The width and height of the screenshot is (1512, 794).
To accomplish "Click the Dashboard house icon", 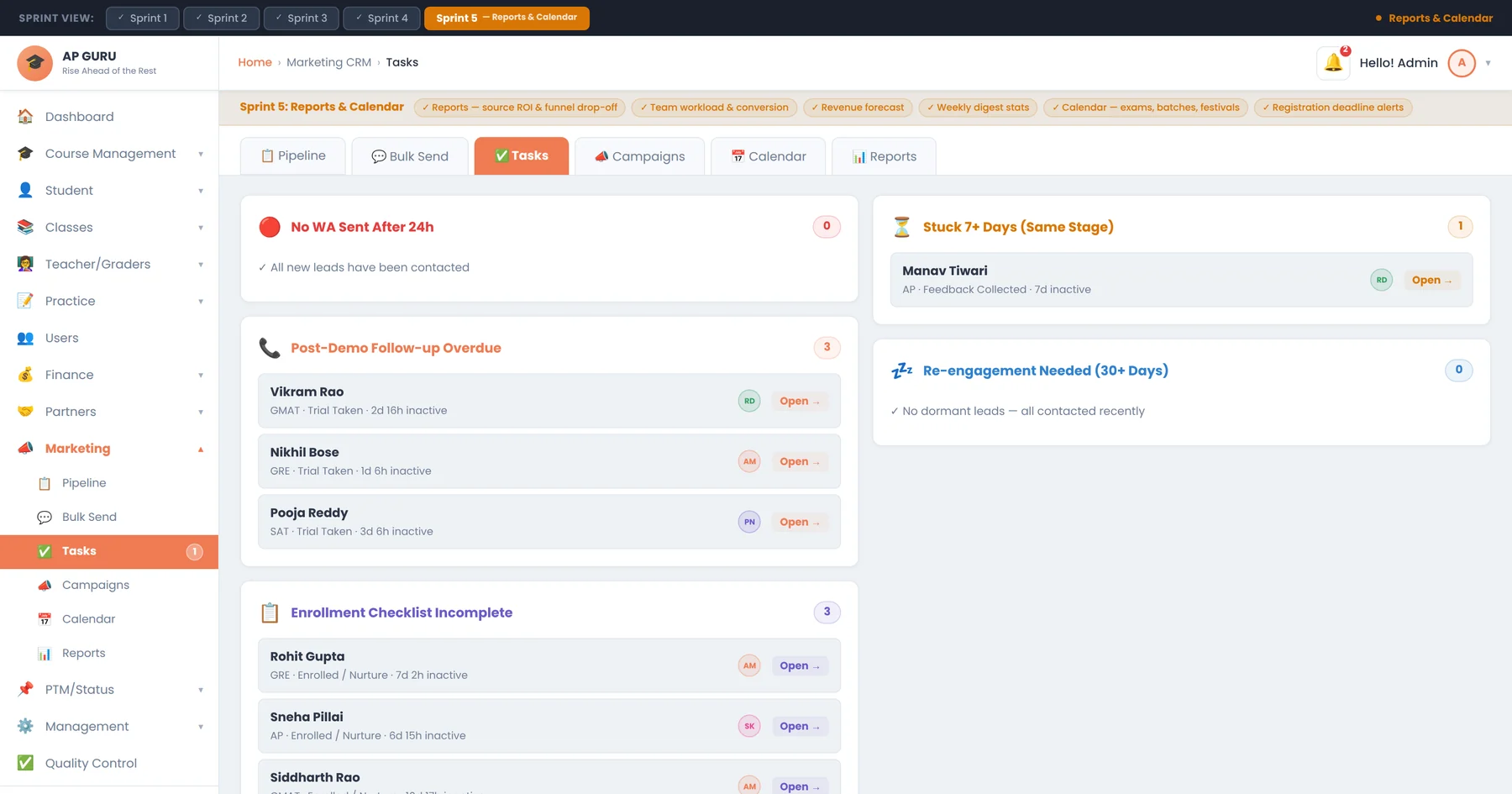I will point(26,117).
